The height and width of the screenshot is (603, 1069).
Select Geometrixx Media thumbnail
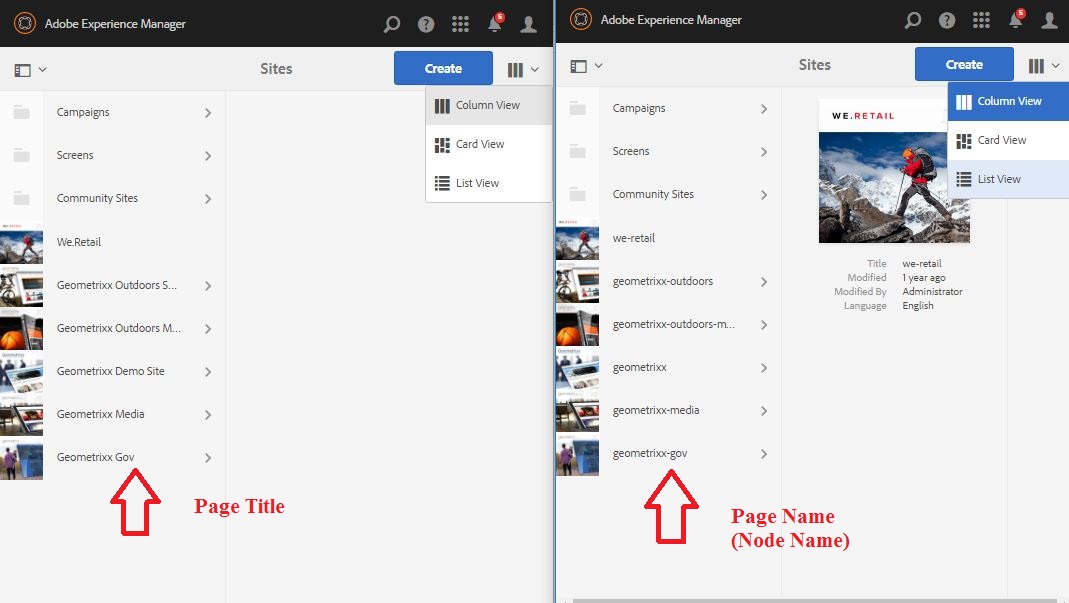point(21,414)
